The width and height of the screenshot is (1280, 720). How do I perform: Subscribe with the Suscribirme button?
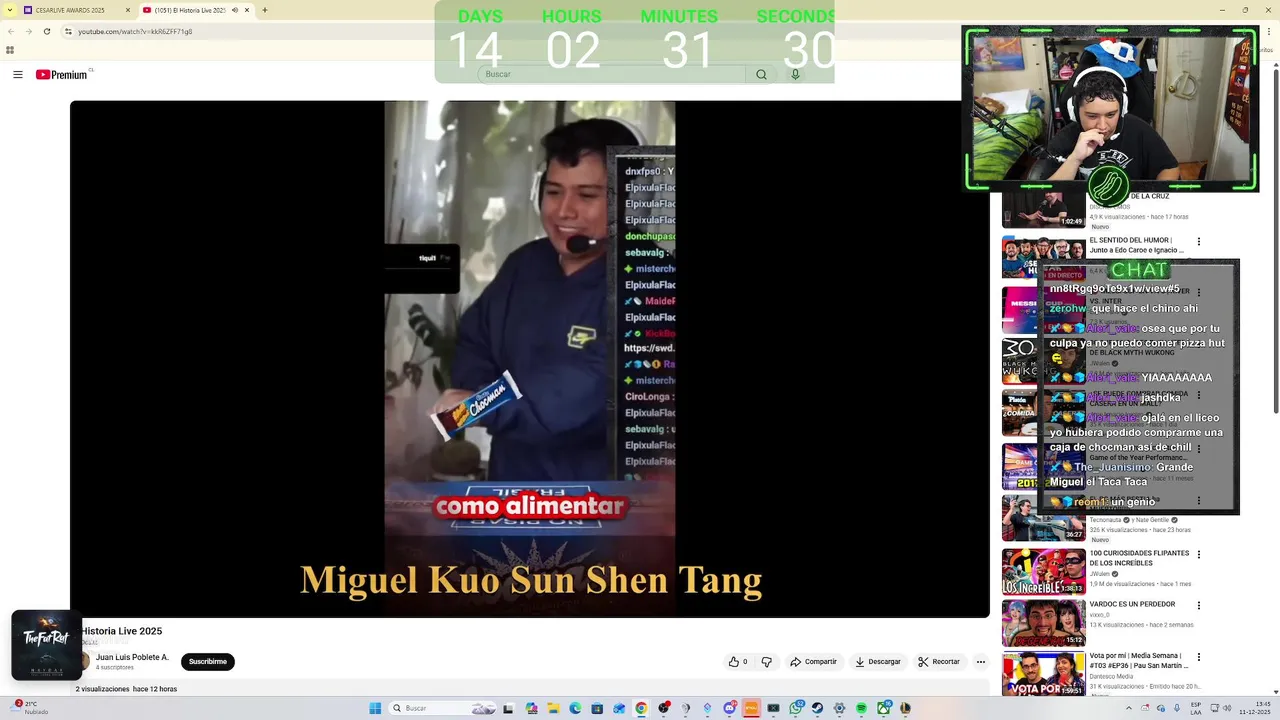coord(208,661)
